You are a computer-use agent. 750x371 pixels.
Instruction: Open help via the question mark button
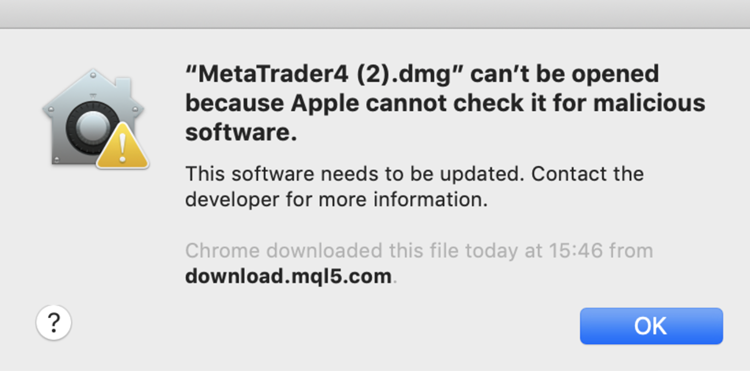tap(54, 323)
